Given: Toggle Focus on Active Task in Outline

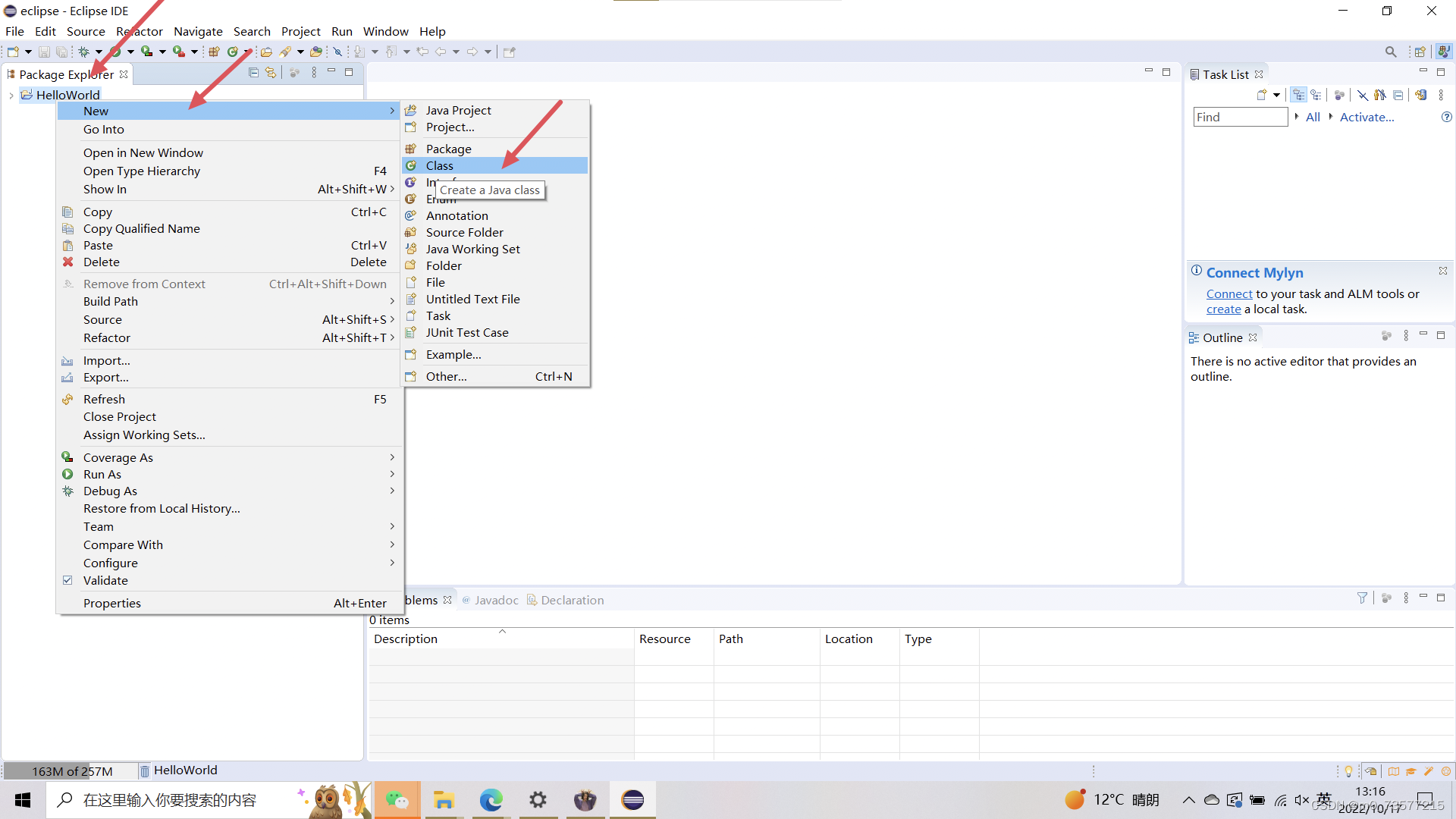Looking at the screenshot, I should (x=1386, y=335).
